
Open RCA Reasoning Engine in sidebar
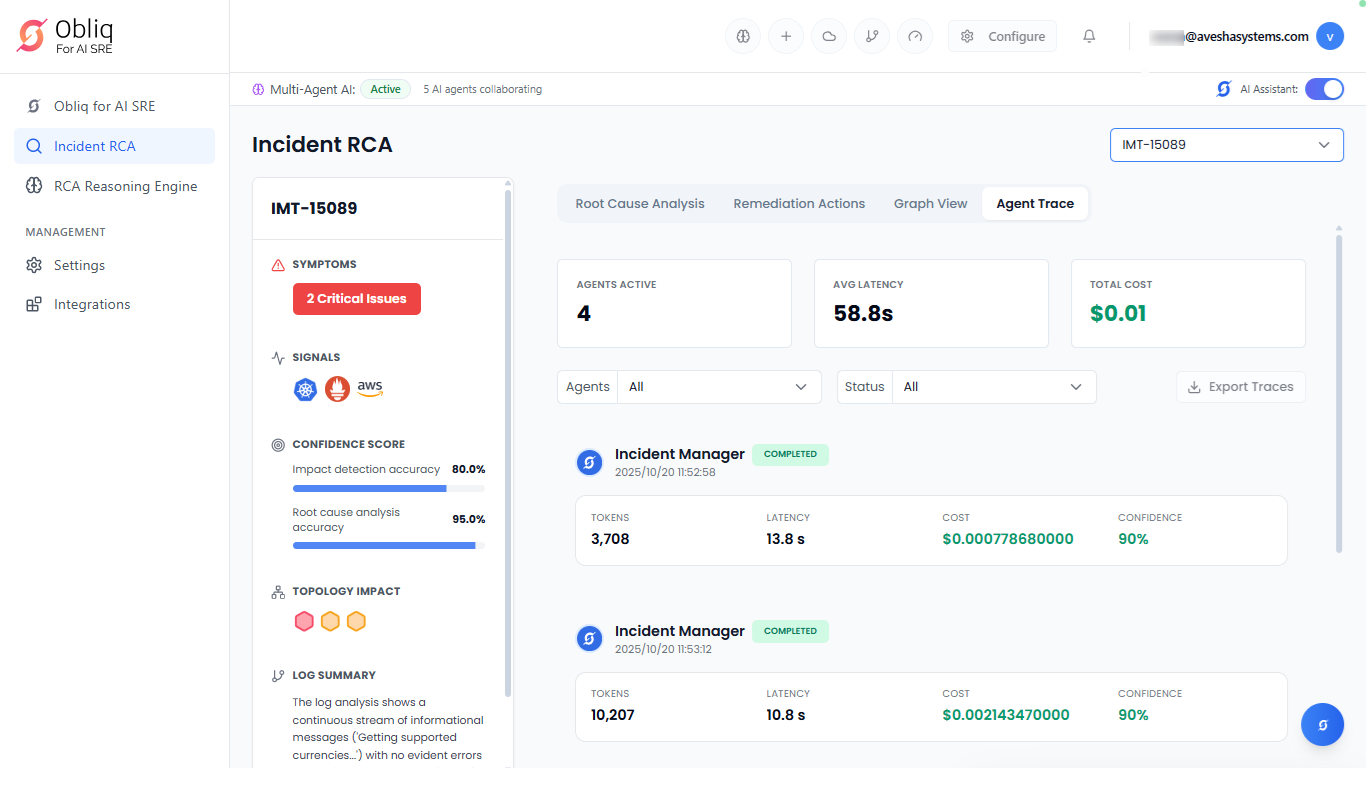click(x=125, y=186)
